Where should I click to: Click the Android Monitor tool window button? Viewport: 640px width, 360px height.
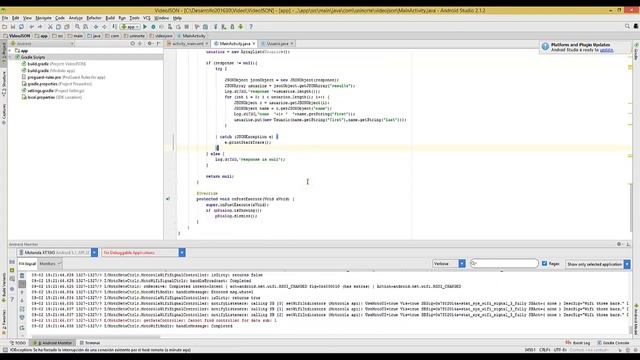coord(52,343)
